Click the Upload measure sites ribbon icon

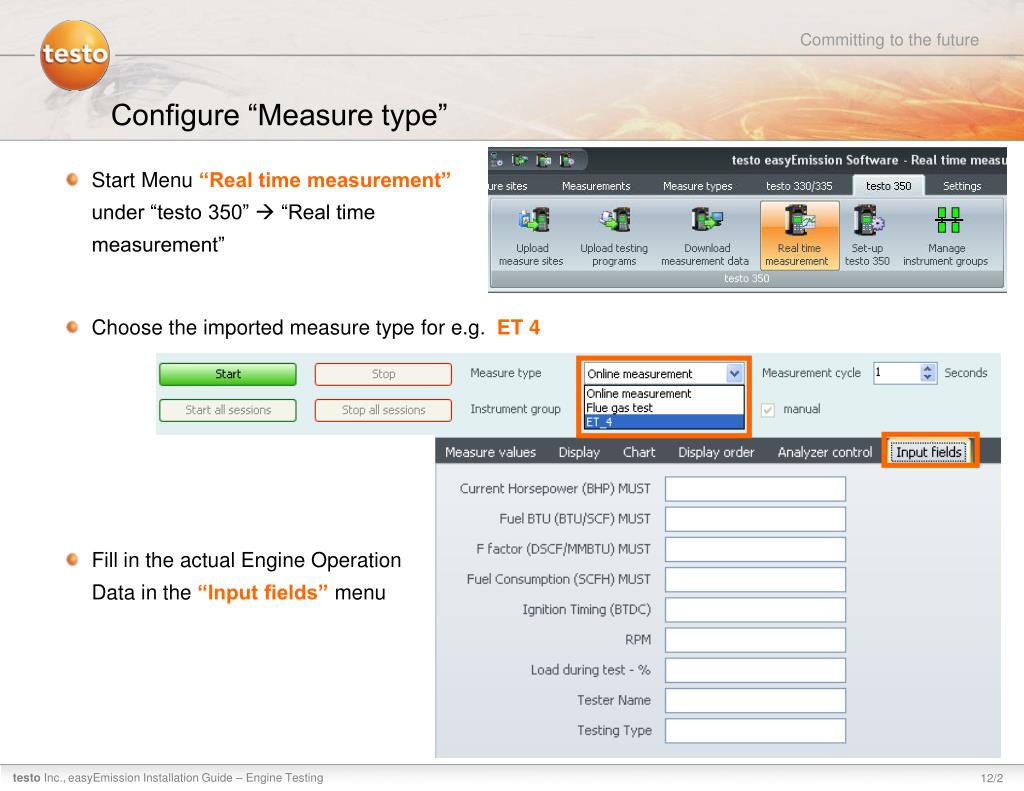[532, 236]
